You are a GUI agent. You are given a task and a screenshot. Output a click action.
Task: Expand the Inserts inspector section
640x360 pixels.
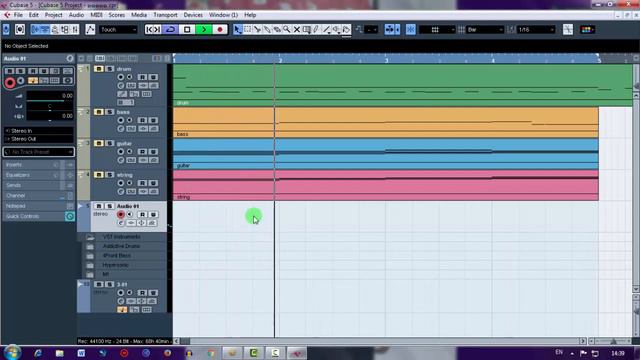tap(38, 164)
